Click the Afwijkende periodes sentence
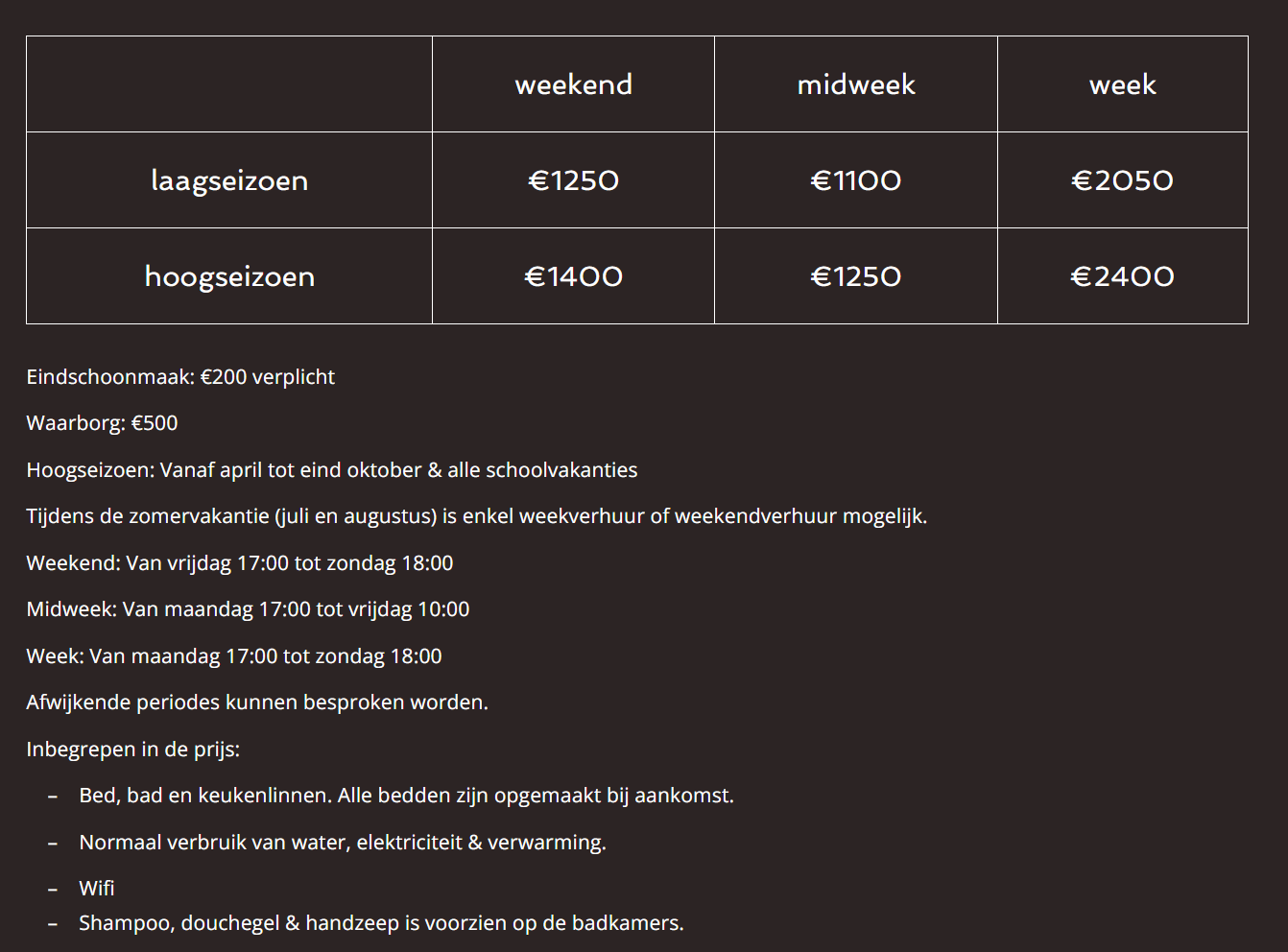Screen dimensions: 1288x952 pyautogui.click(x=257, y=702)
